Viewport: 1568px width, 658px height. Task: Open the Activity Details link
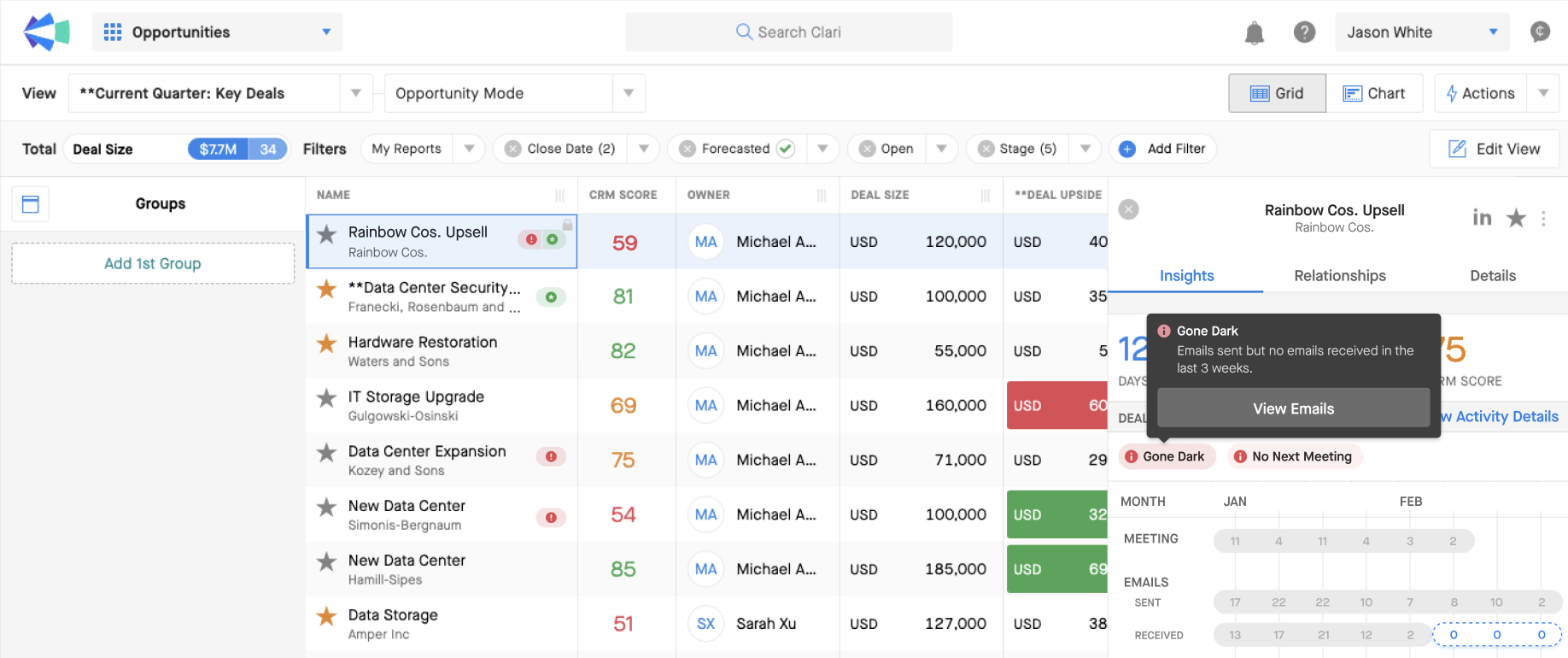tap(1500, 417)
